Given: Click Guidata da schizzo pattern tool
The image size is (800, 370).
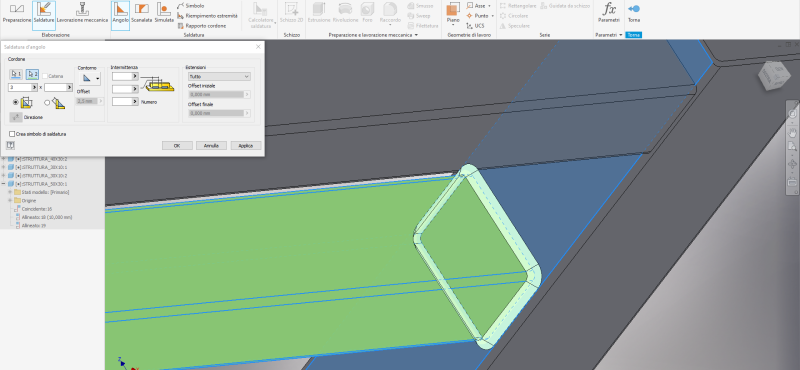Looking at the screenshot, I should click(x=565, y=6).
